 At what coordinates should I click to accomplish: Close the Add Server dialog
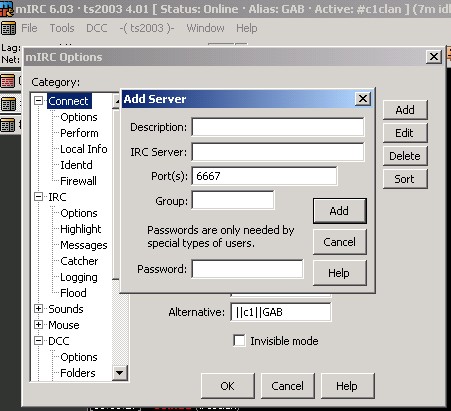363,99
